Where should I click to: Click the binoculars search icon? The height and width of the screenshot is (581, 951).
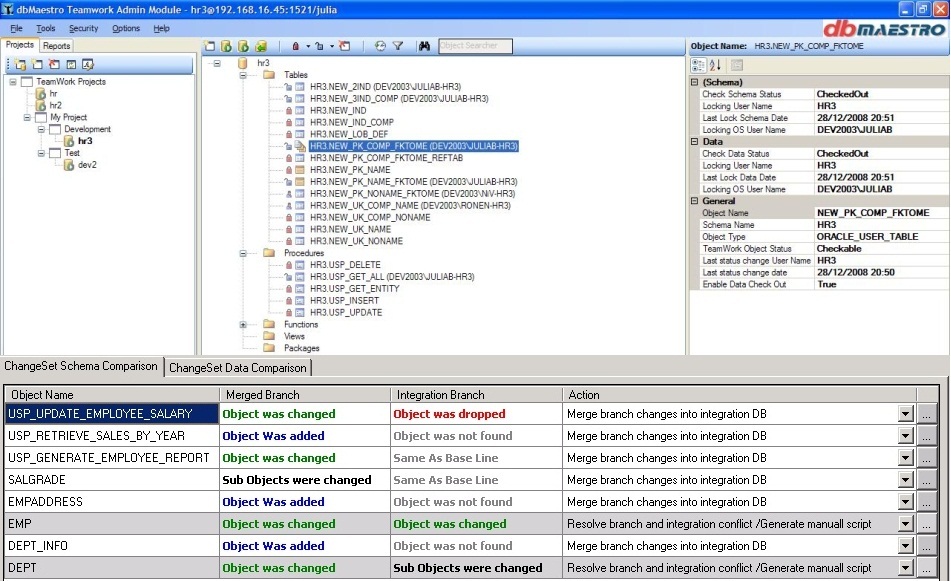click(424, 46)
